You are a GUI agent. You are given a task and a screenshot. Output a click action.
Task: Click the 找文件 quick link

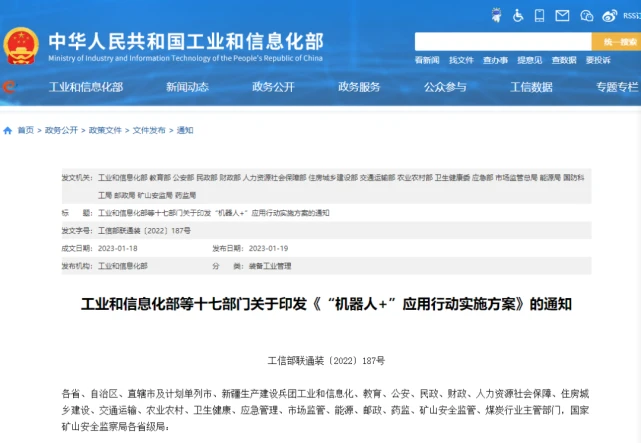461,60
